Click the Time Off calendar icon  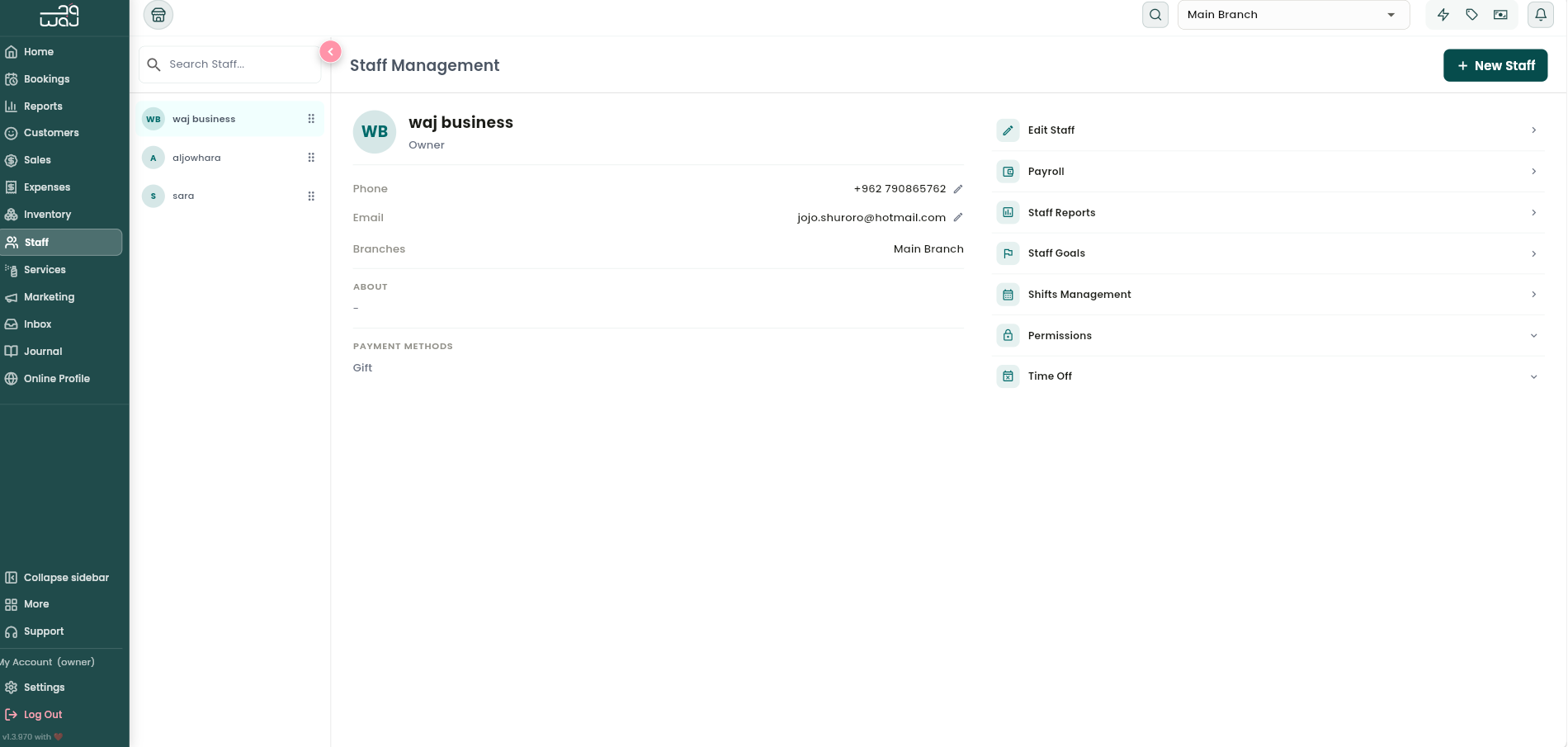1008,376
